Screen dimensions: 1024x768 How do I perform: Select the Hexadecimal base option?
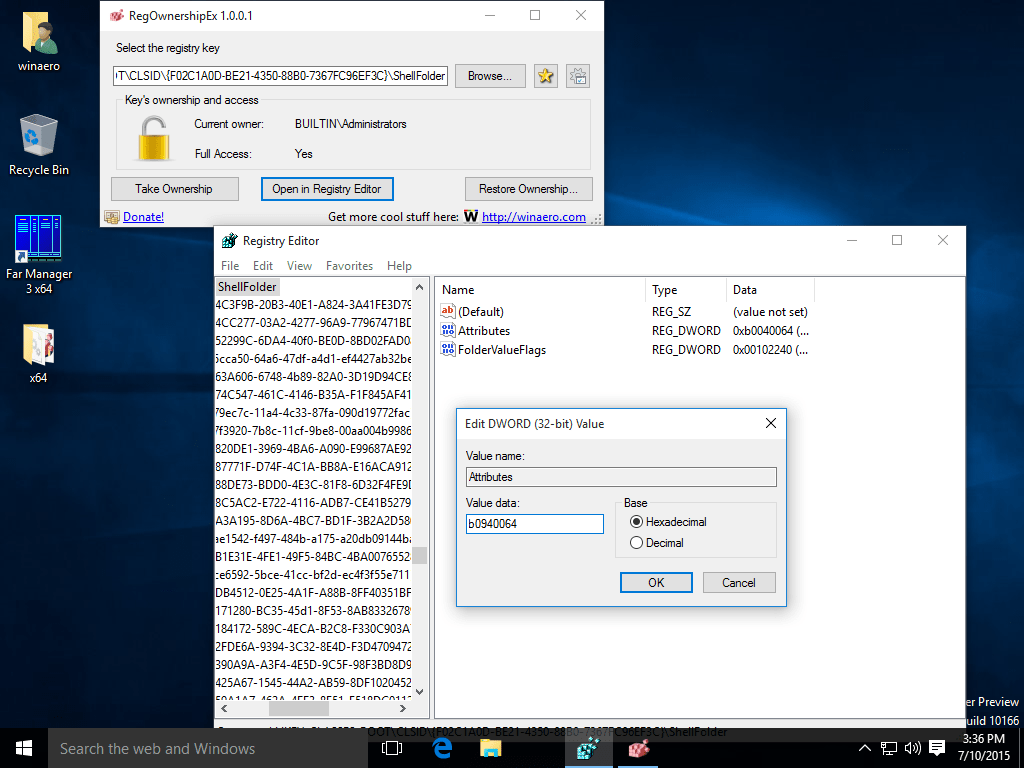[x=636, y=523]
